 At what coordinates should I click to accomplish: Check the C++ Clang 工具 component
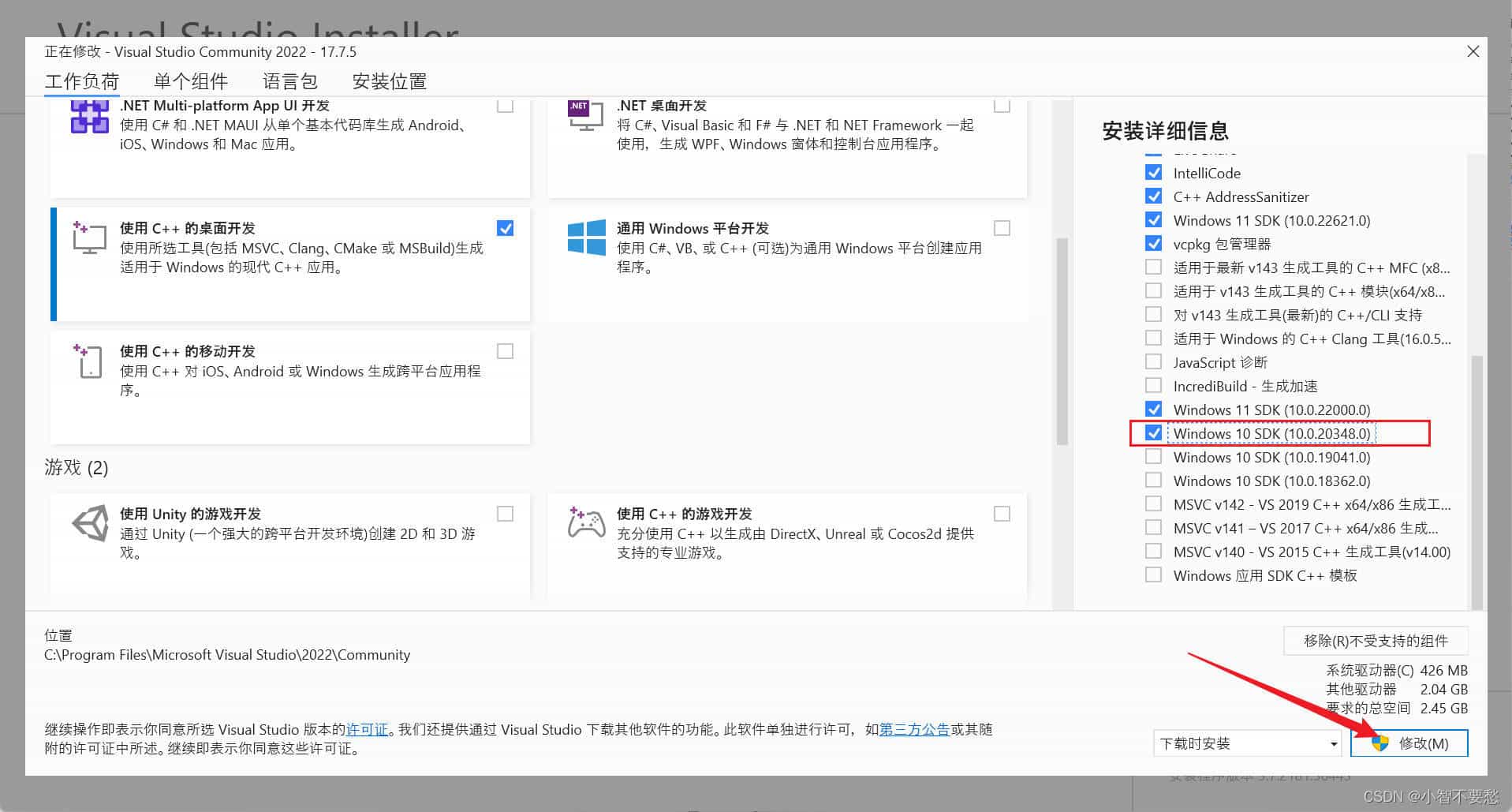[x=1153, y=338]
